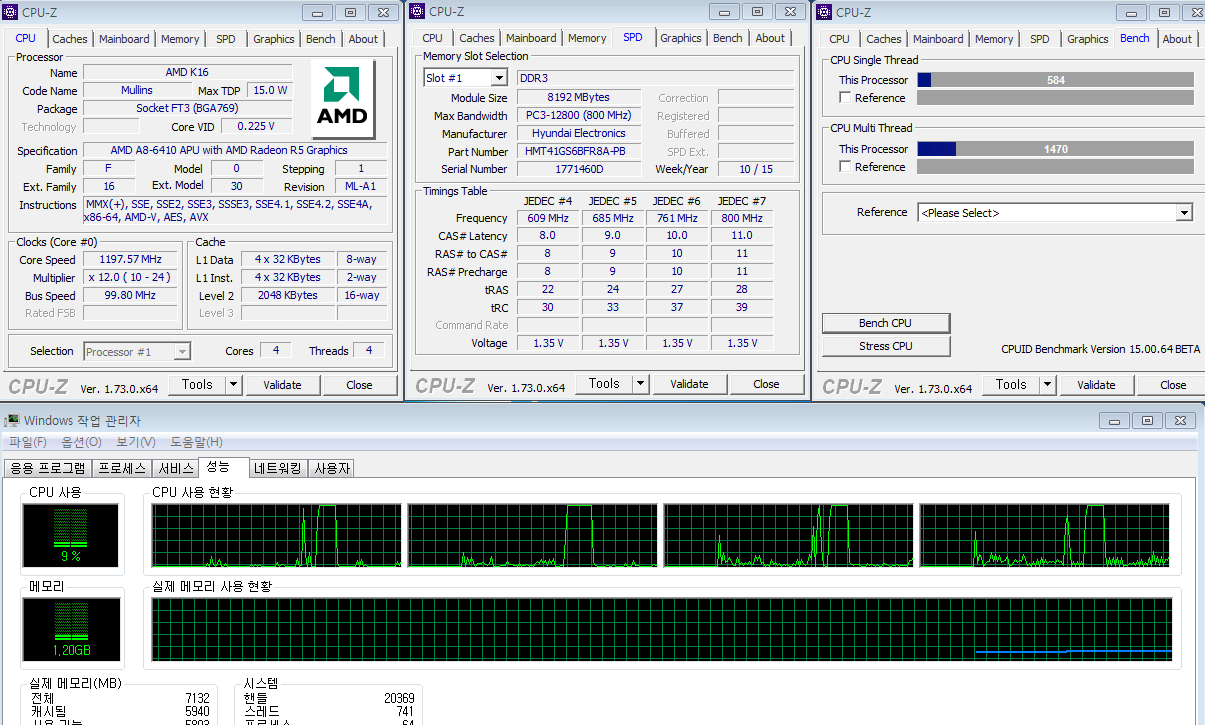Open 파일(F) menu in Task Manager
The image size is (1205, 725).
(x=28, y=442)
